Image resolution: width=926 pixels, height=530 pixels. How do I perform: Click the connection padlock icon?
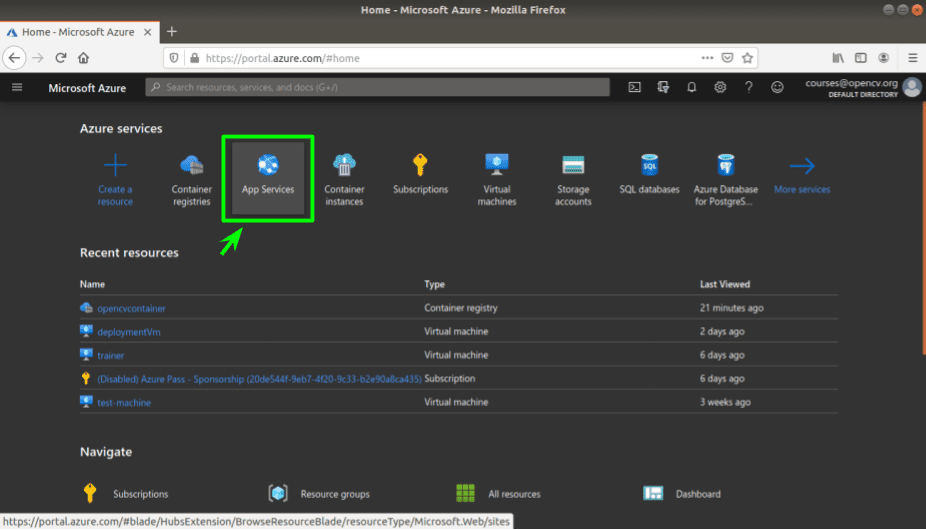point(194,58)
